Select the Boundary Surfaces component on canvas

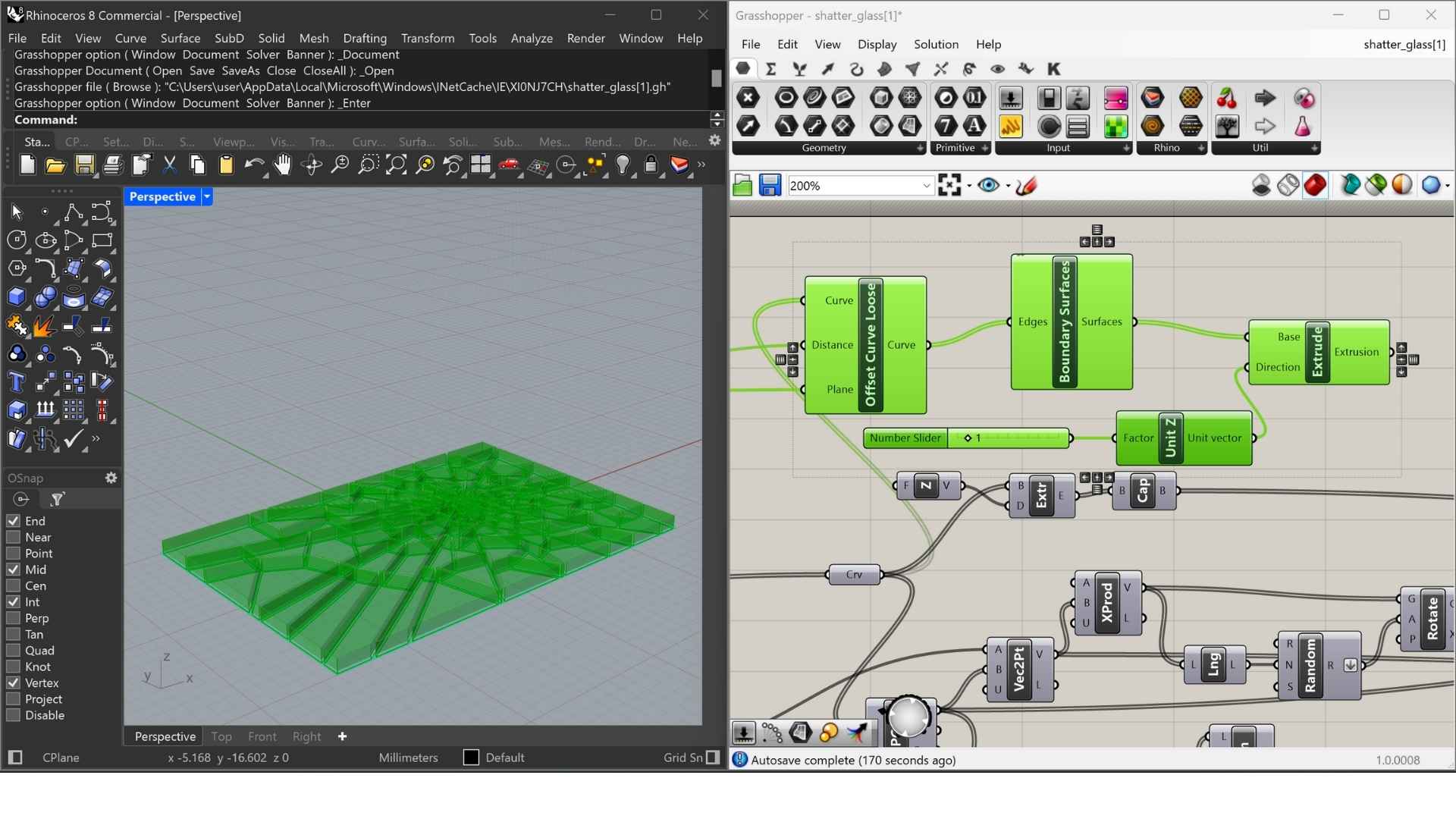click(1072, 322)
